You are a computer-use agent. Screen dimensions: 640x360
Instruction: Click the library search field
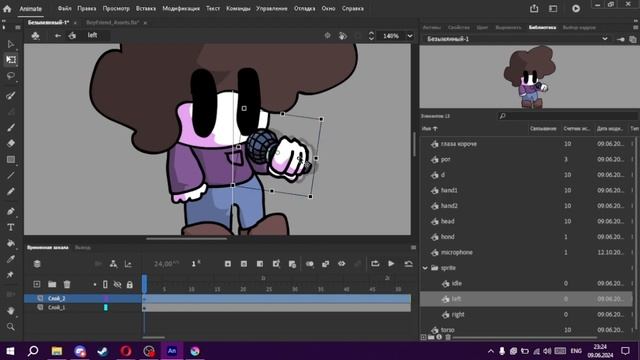point(567,116)
